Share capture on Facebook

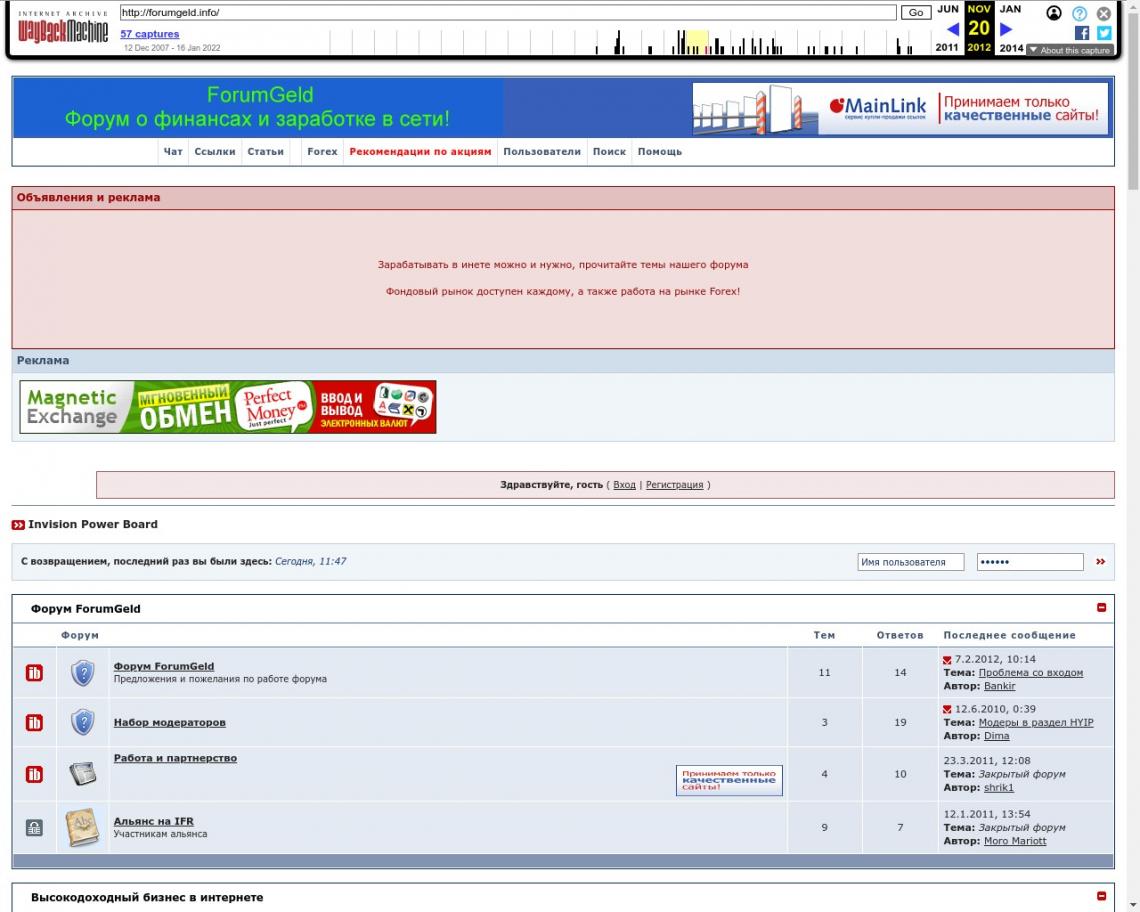1082,33
